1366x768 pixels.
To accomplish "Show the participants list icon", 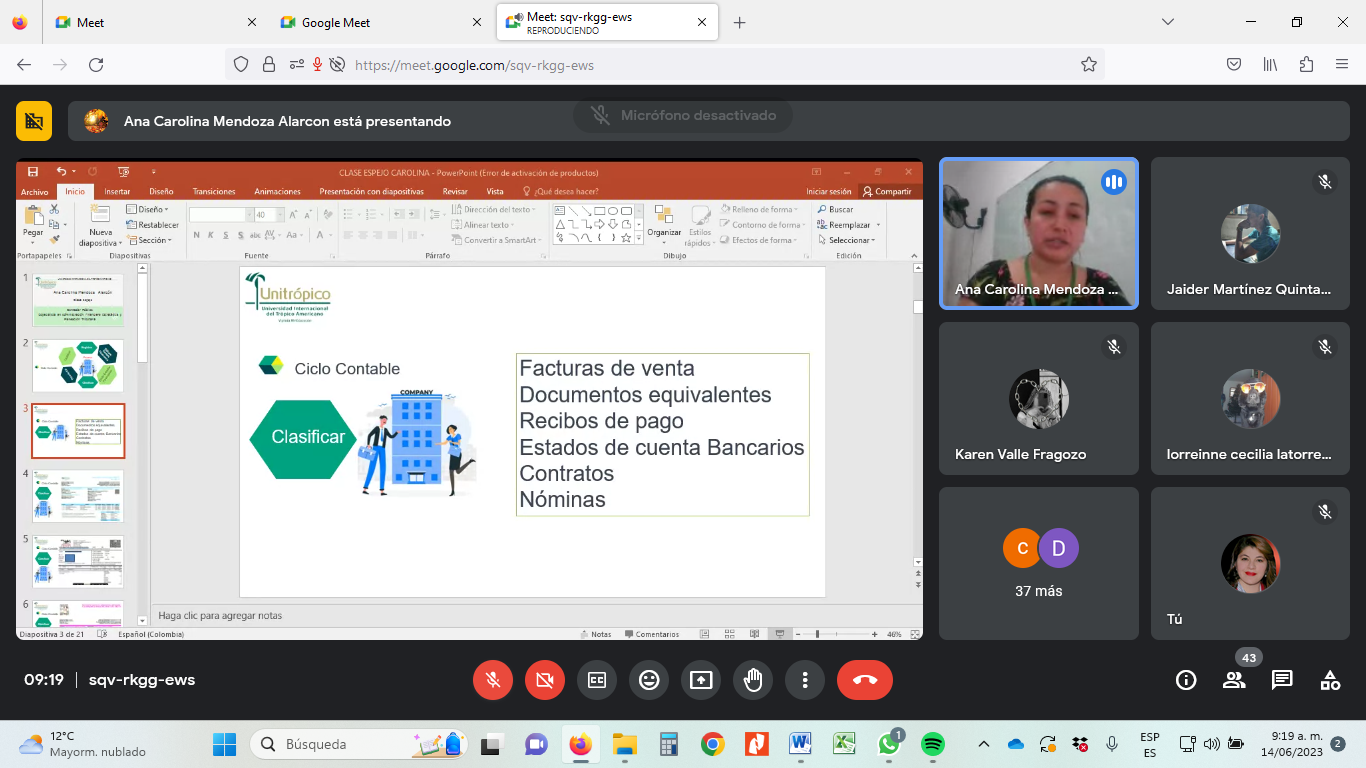I will pos(1234,680).
